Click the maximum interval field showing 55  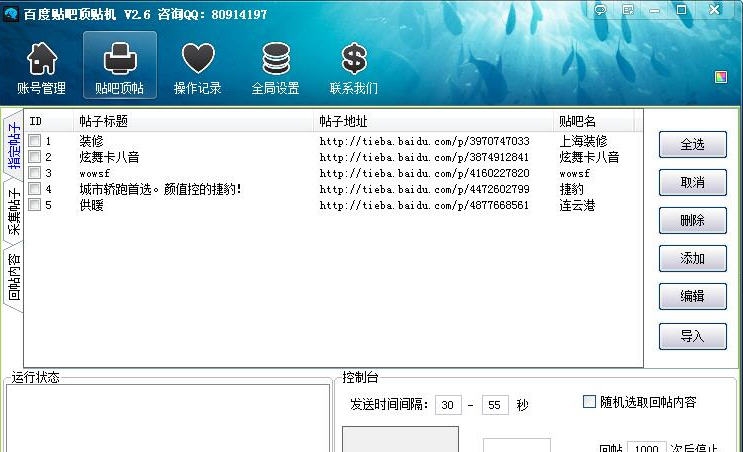(495, 405)
